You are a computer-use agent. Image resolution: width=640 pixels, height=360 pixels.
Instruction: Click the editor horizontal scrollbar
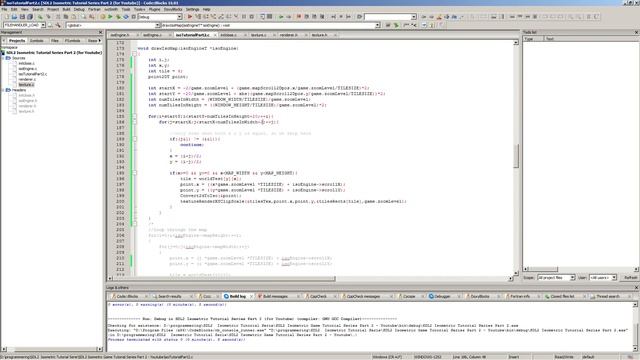pos(224,279)
